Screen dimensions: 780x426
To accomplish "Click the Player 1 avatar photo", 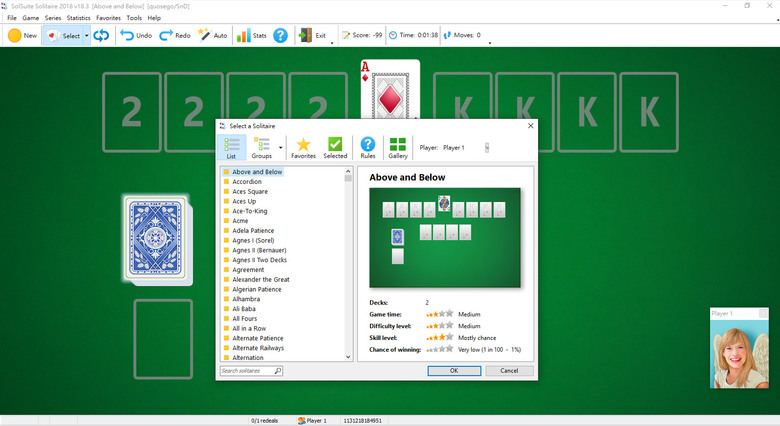I will [x=739, y=353].
